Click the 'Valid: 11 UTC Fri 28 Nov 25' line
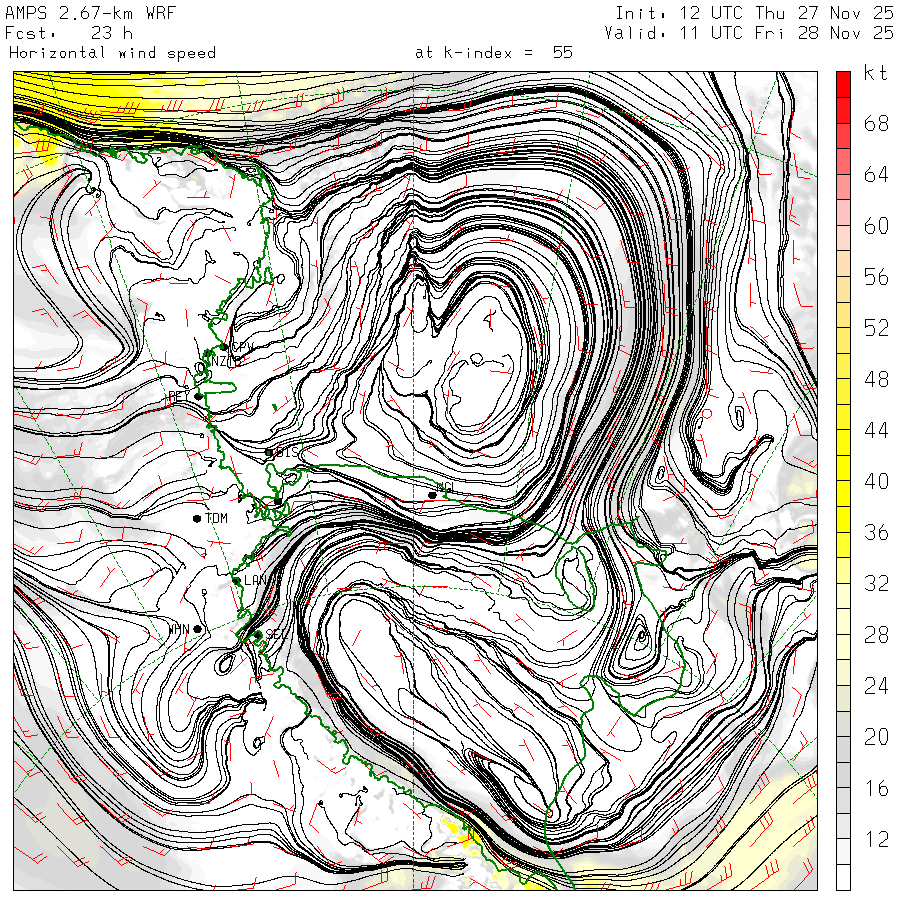The height and width of the screenshot is (900, 900). pos(749,33)
